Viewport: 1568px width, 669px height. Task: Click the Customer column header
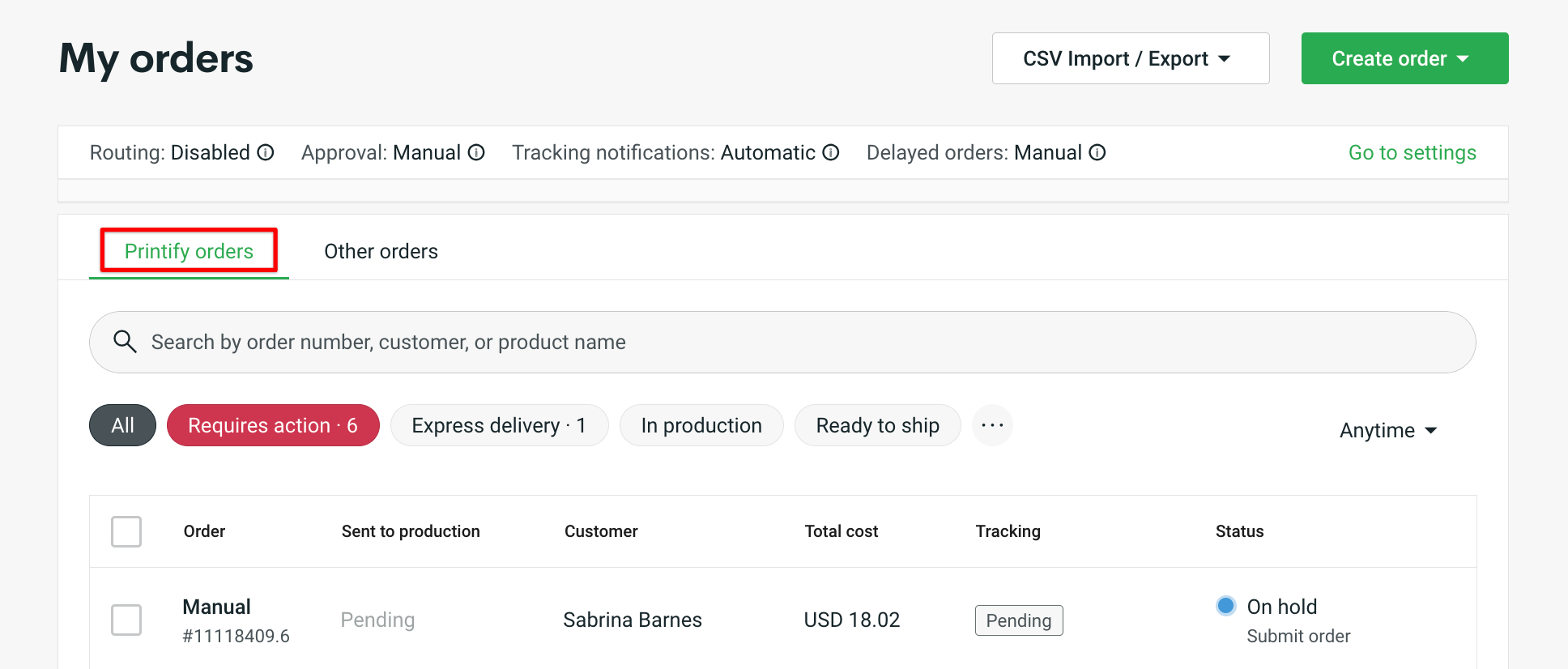pyautogui.click(x=601, y=531)
